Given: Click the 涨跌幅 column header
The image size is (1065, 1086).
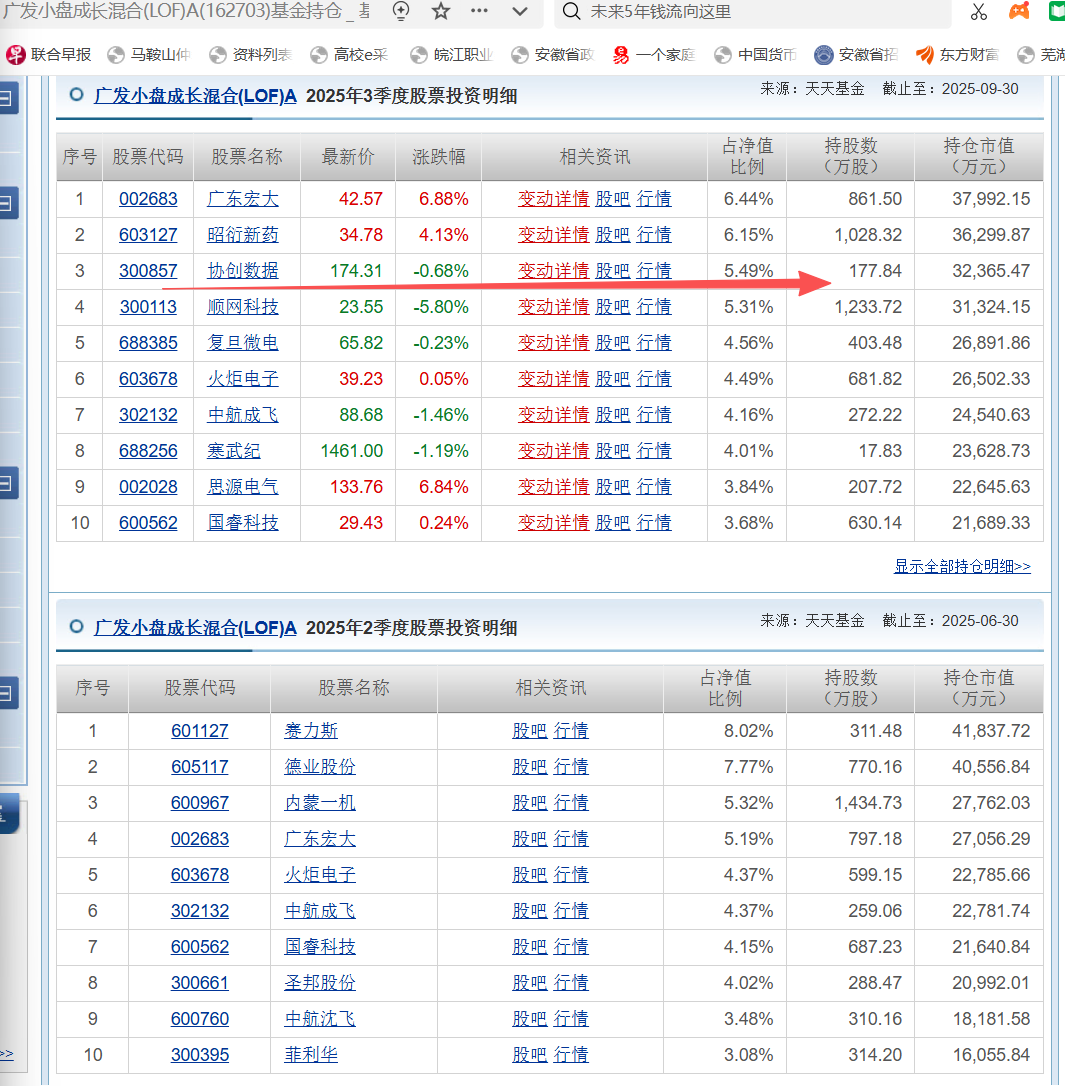Looking at the screenshot, I should click(x=438, y=157).
